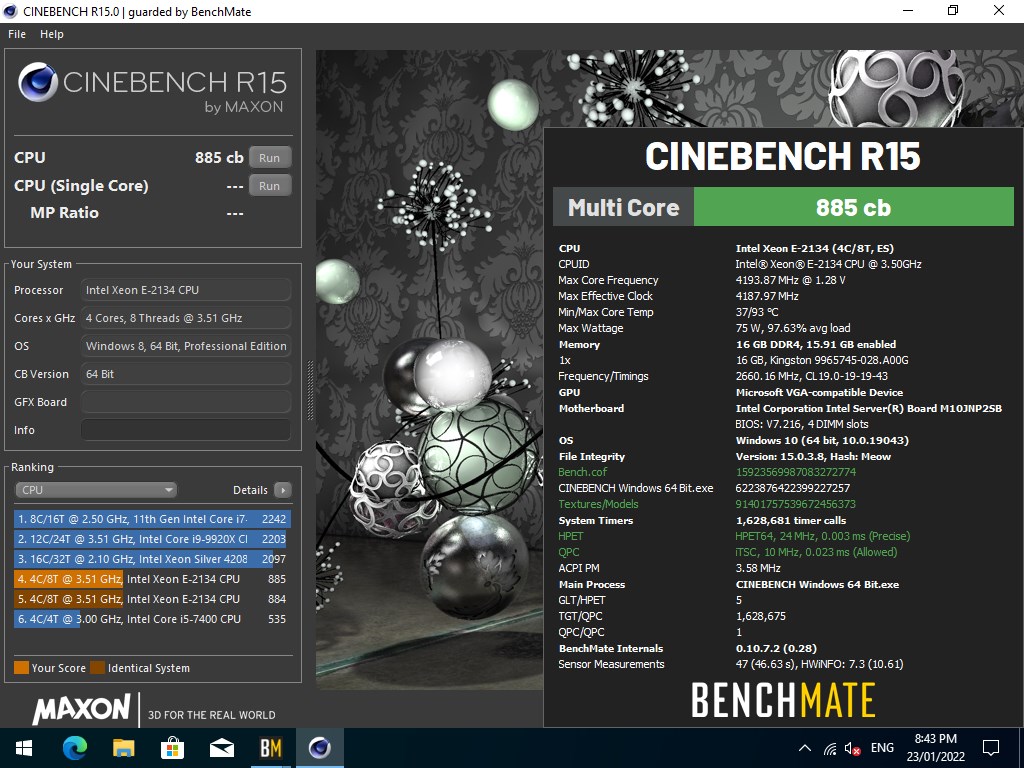Click the panel splitter handle beside render view

pyautogui.click(x=310, y=390)
